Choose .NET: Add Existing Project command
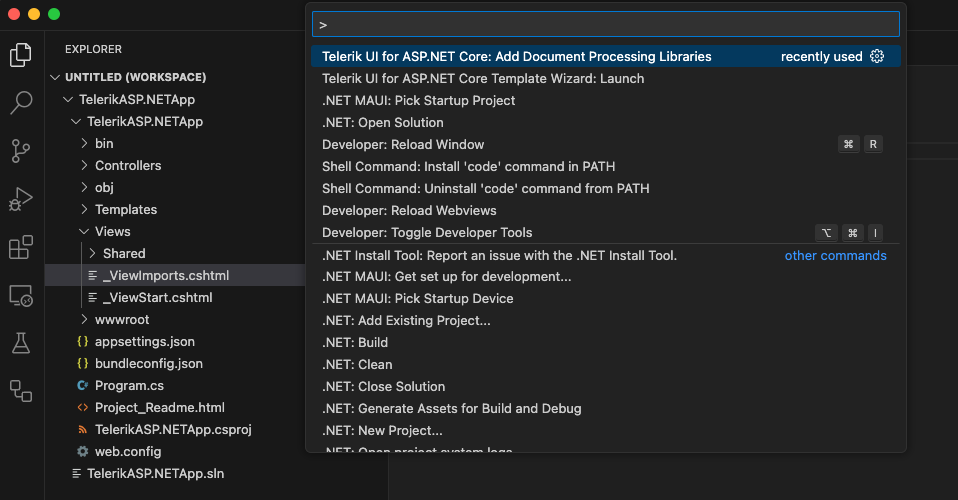The image size is (958, 500). click(x=605, y=320)
